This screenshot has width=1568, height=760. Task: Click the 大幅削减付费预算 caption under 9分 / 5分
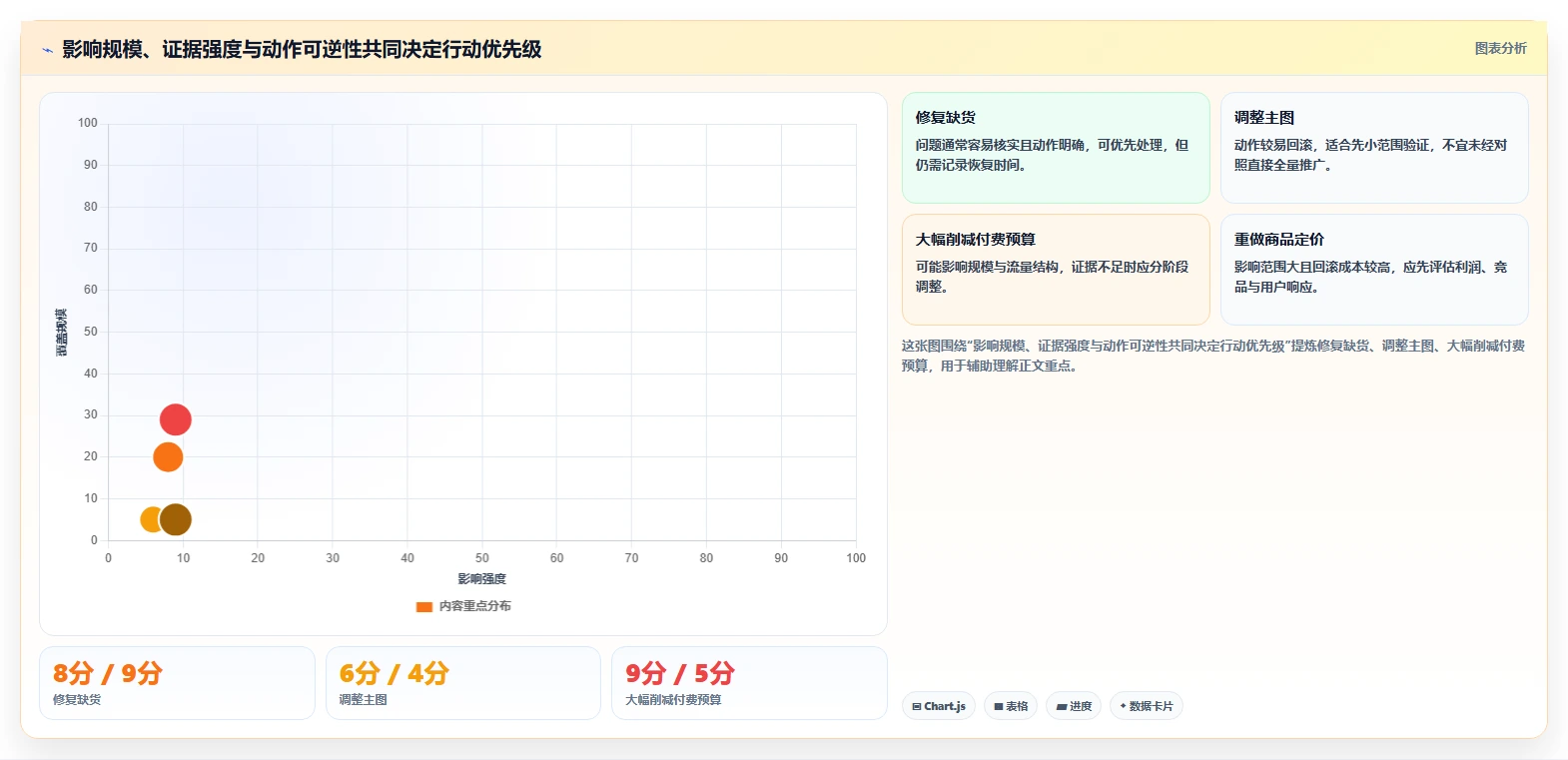tap(673, 700)
